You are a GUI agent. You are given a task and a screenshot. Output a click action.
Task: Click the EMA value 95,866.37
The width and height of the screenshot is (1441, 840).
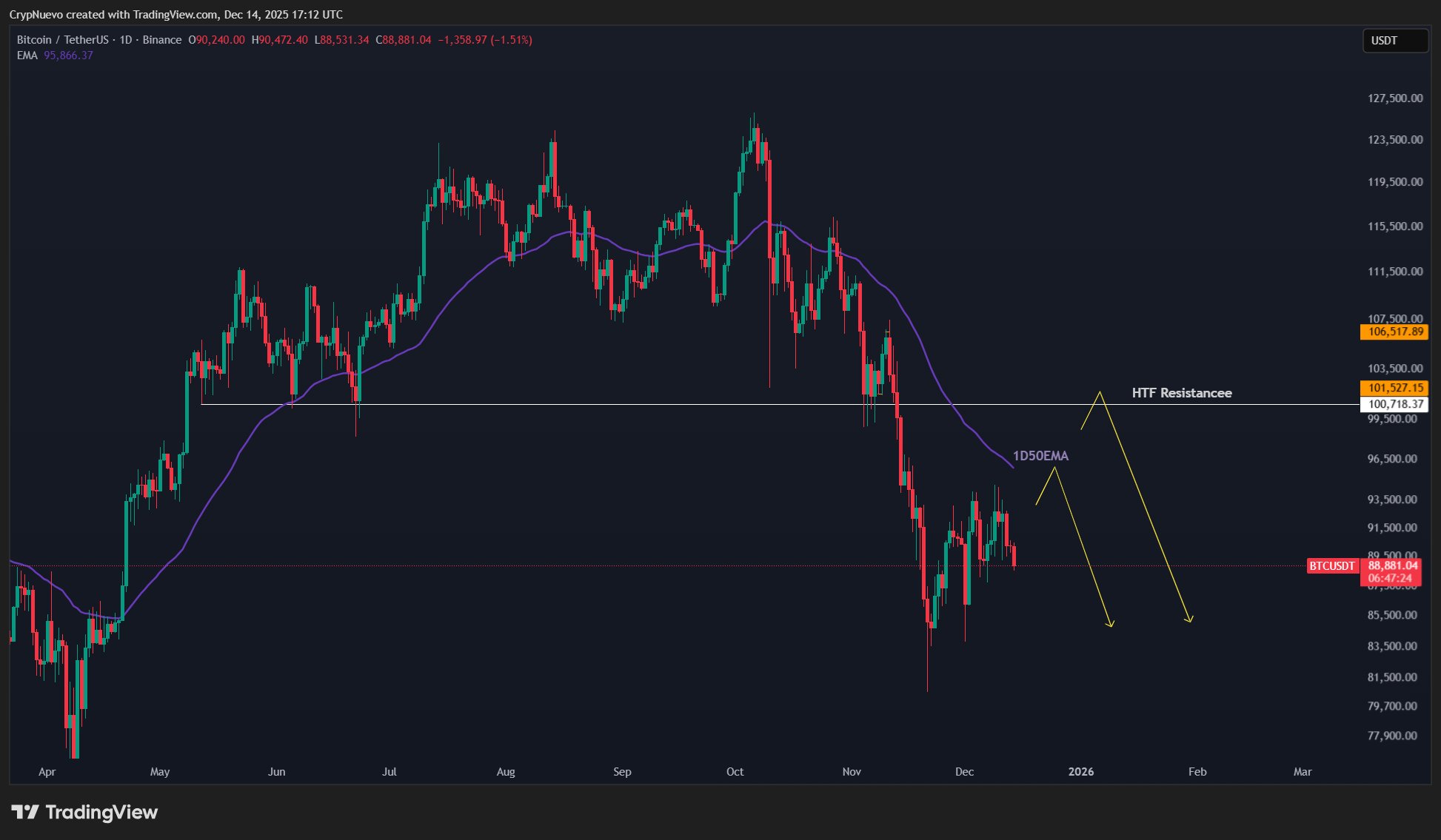67,56
